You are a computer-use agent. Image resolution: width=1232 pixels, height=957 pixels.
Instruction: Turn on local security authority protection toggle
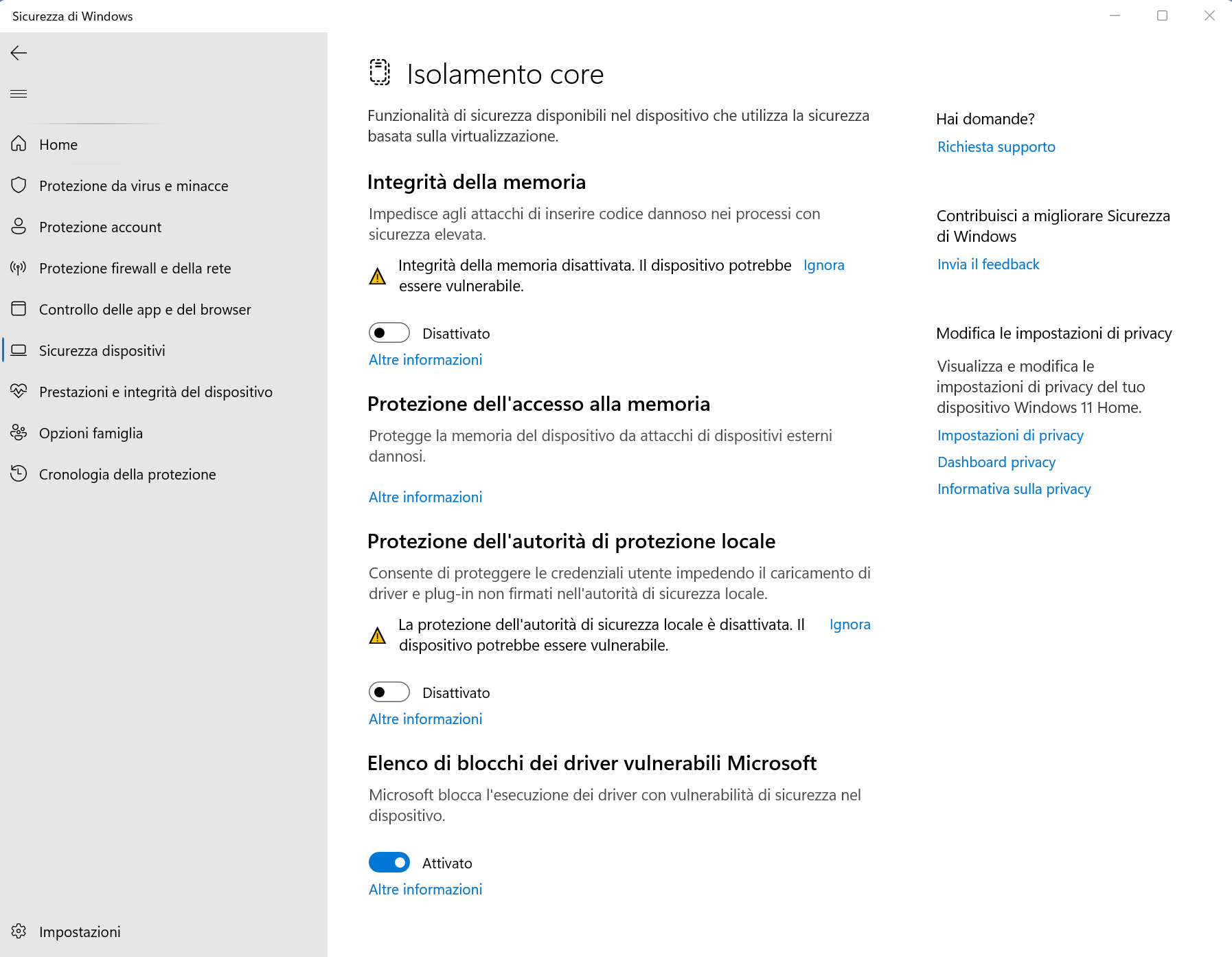click(389, 693)
